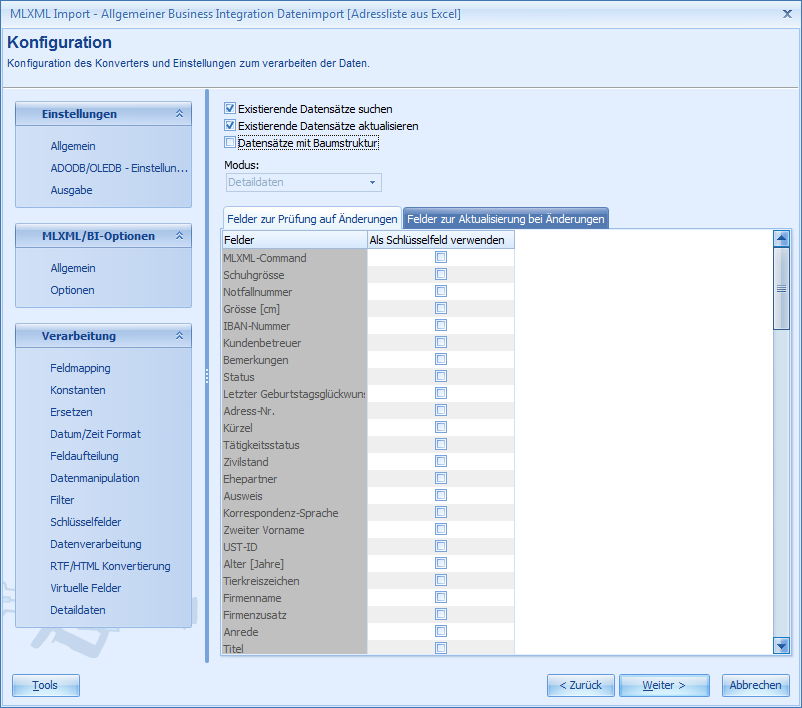Open the Tools dialog
The width and height of the screenshot is (802, 708).
45,685
